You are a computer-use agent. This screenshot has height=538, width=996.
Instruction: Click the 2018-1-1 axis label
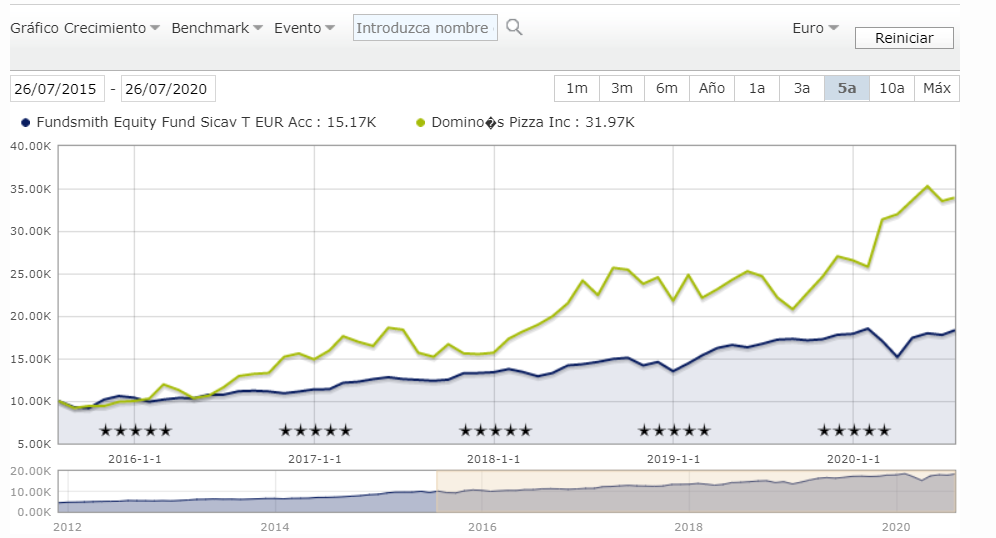coord(494,459)
